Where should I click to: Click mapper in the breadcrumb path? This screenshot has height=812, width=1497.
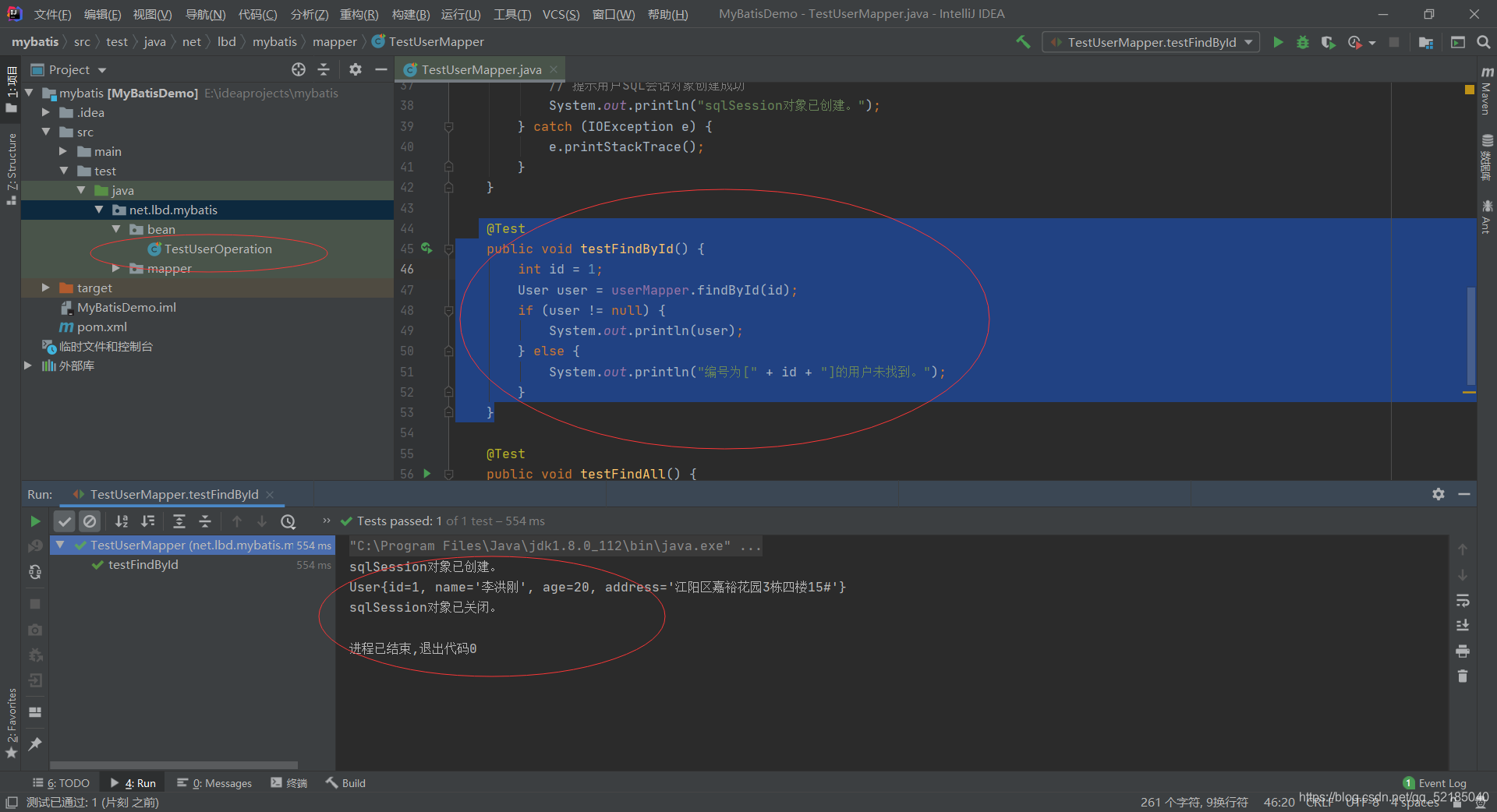[334, 41]
